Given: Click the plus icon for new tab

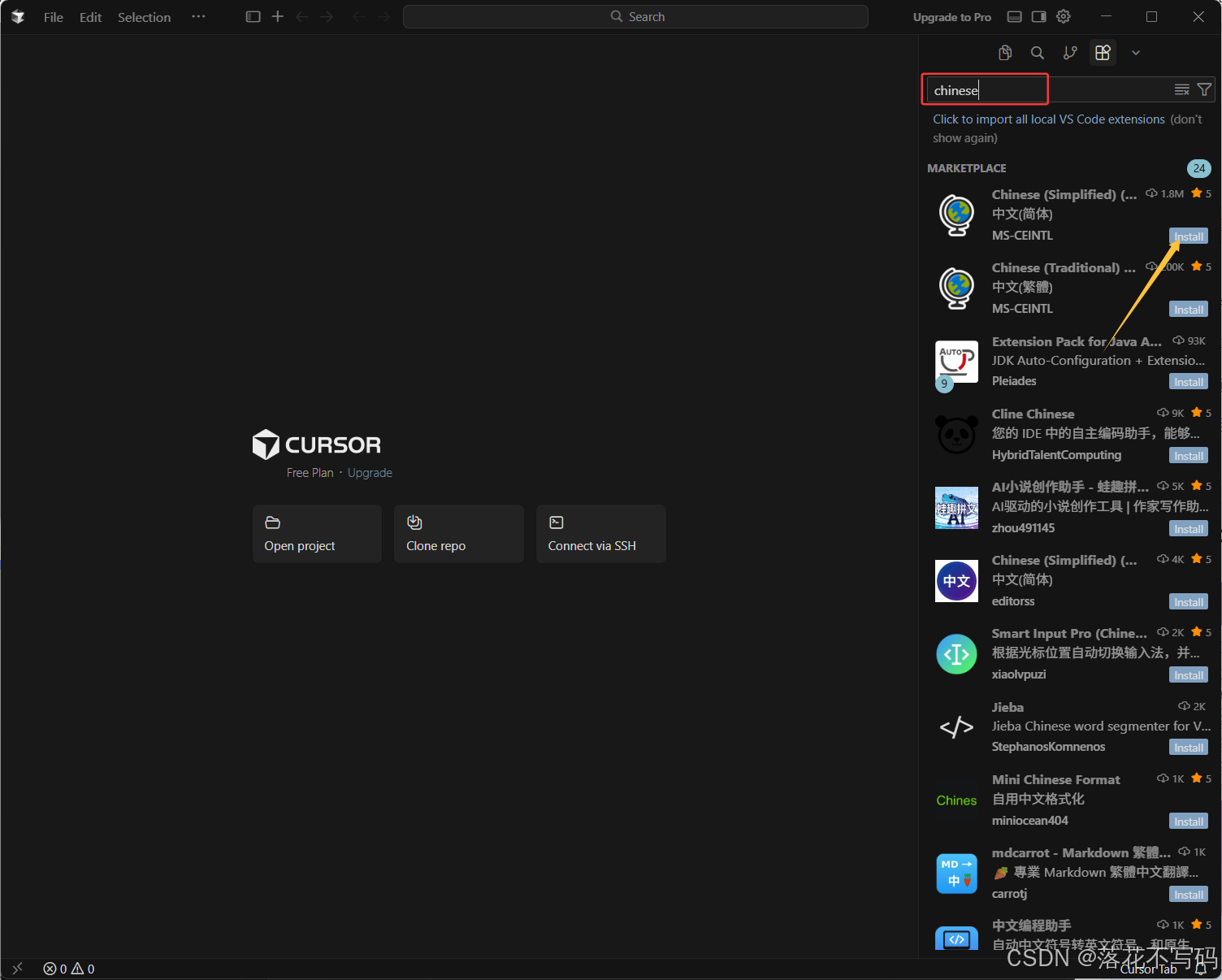Looking at the screenshot, I should click(278, 16).
